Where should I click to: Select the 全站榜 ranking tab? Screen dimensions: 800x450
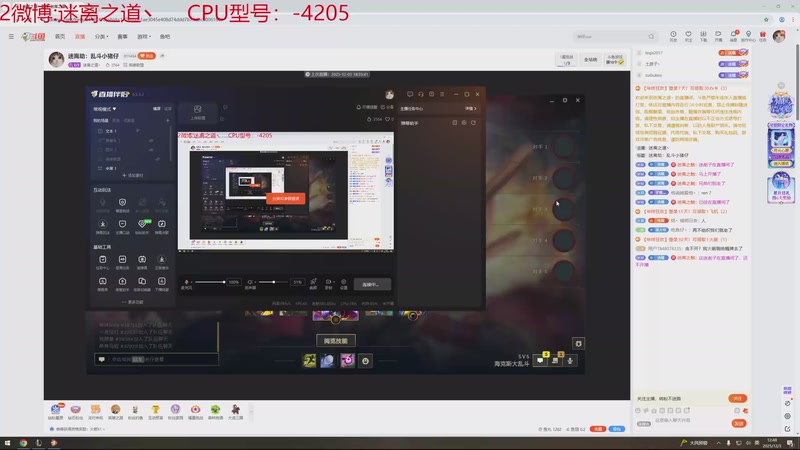pyautogui.click(x=590, y=60)
